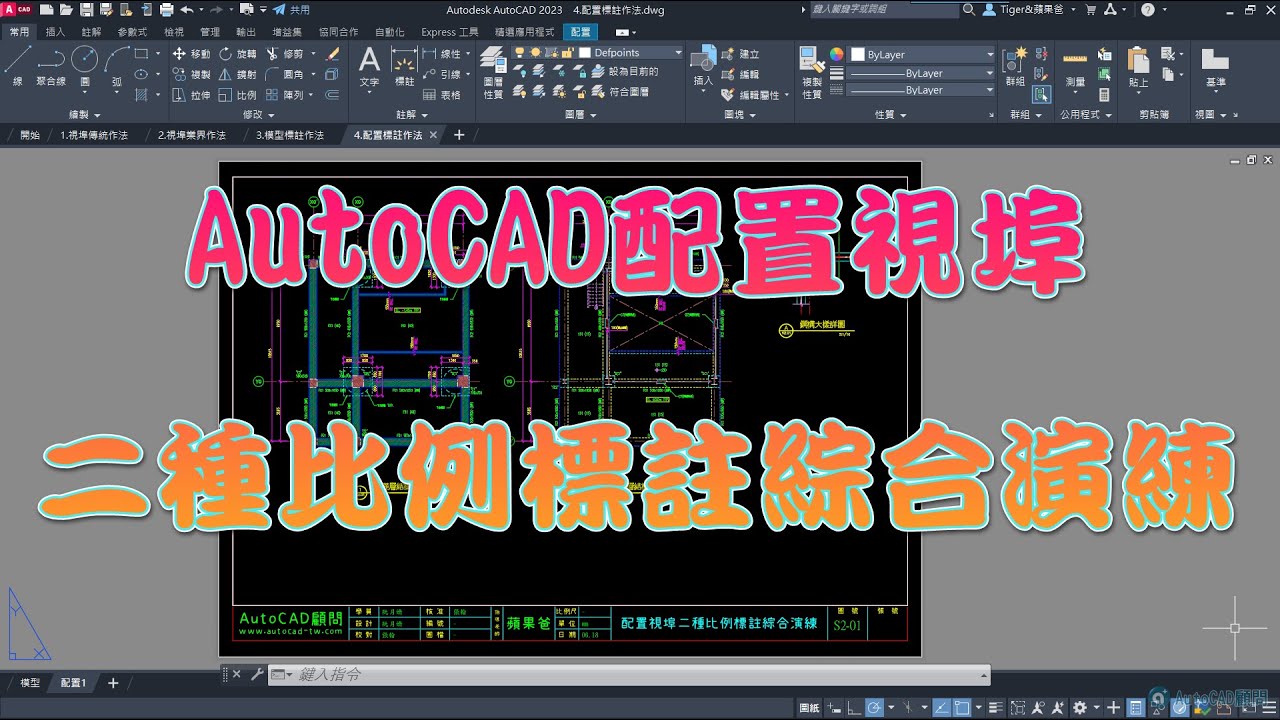Click Make Current (設為目前的) layer button

tap(625, 72)
